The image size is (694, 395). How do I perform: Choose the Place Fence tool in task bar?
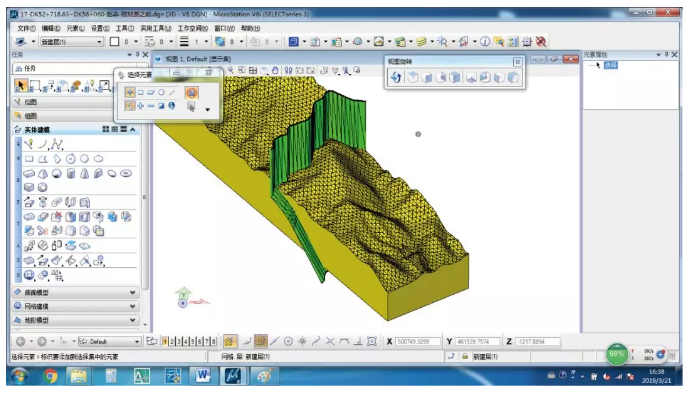pos(35,85)
